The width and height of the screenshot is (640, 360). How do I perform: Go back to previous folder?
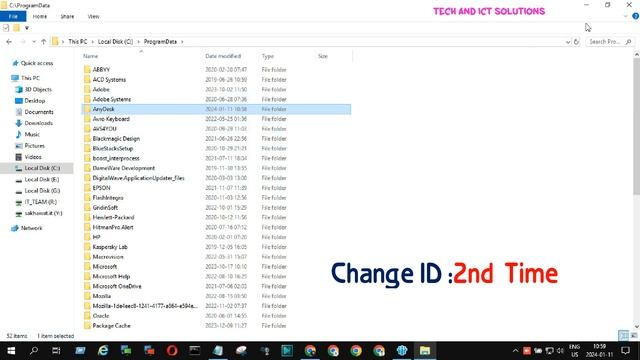pyautogui.click(x=9, y=42)
